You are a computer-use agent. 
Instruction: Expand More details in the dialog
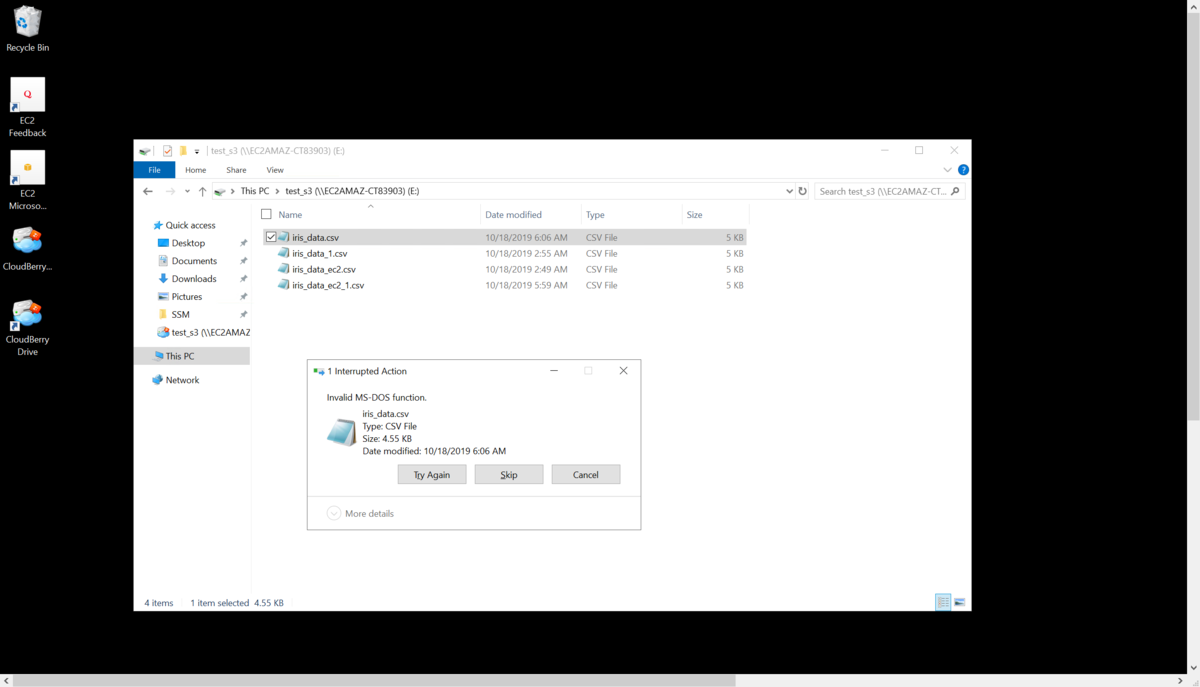tap(360, 514)
